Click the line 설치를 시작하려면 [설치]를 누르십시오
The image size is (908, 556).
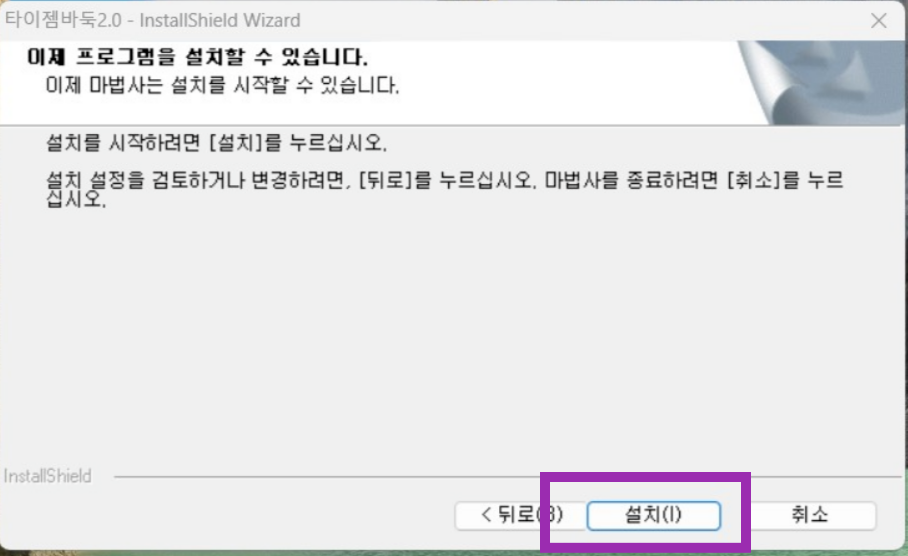[216, 142]
